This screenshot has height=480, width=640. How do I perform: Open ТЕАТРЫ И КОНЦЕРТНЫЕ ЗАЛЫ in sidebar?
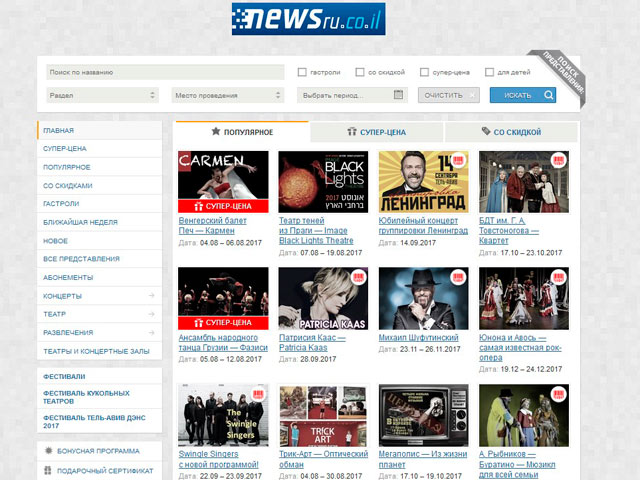pyautogui.click(x=100, y=351)
